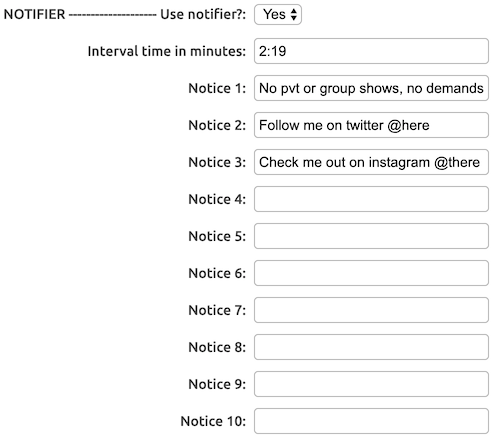
Task: Click the Notice 1 label
Action: coord(217,88)
